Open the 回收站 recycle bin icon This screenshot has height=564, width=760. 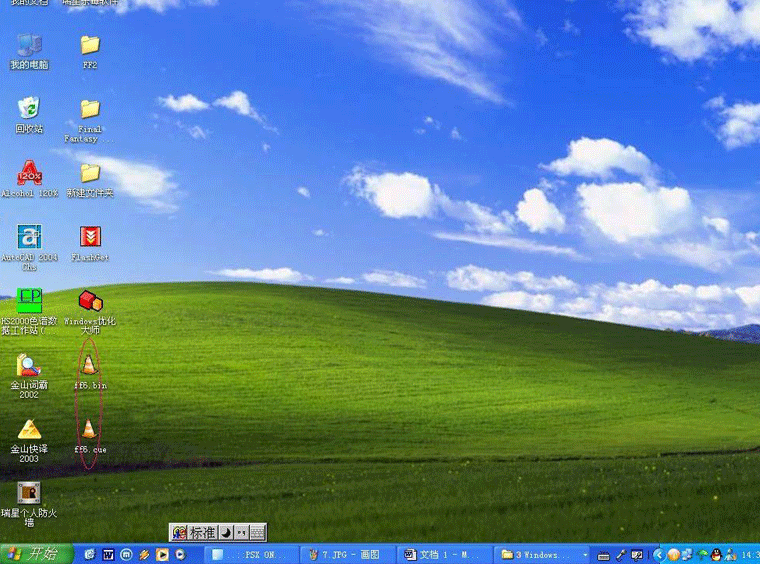point(29,115)
